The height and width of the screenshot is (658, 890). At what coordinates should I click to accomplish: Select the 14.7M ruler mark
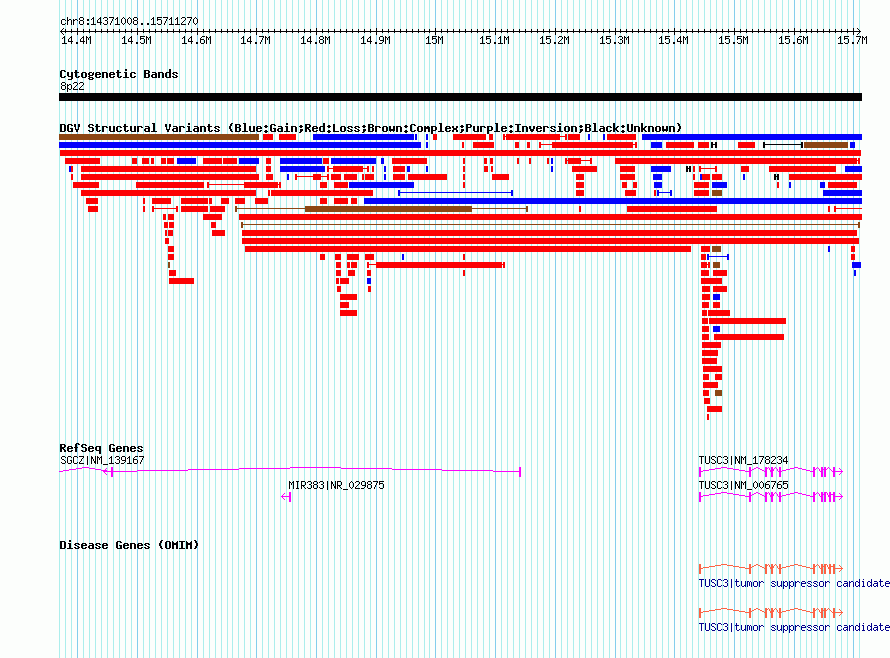(255, 40)
